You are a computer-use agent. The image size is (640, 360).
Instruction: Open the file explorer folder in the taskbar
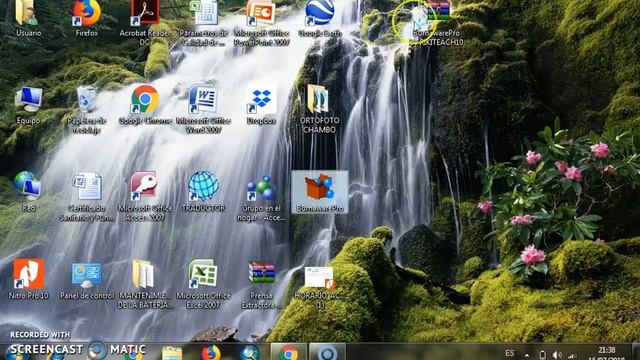[172, 353]
